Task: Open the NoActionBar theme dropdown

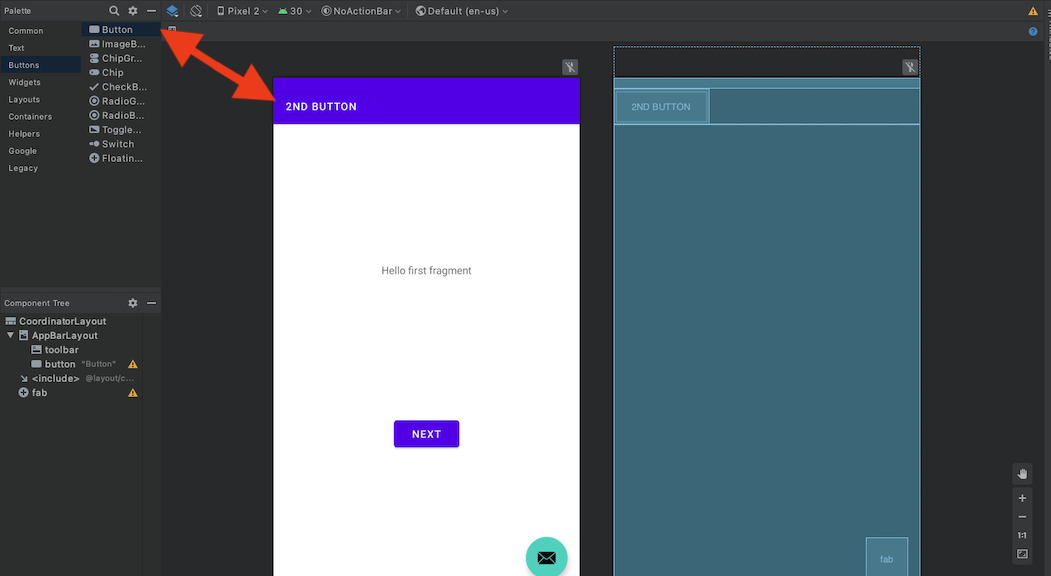Action: click(x=361, y=11)
